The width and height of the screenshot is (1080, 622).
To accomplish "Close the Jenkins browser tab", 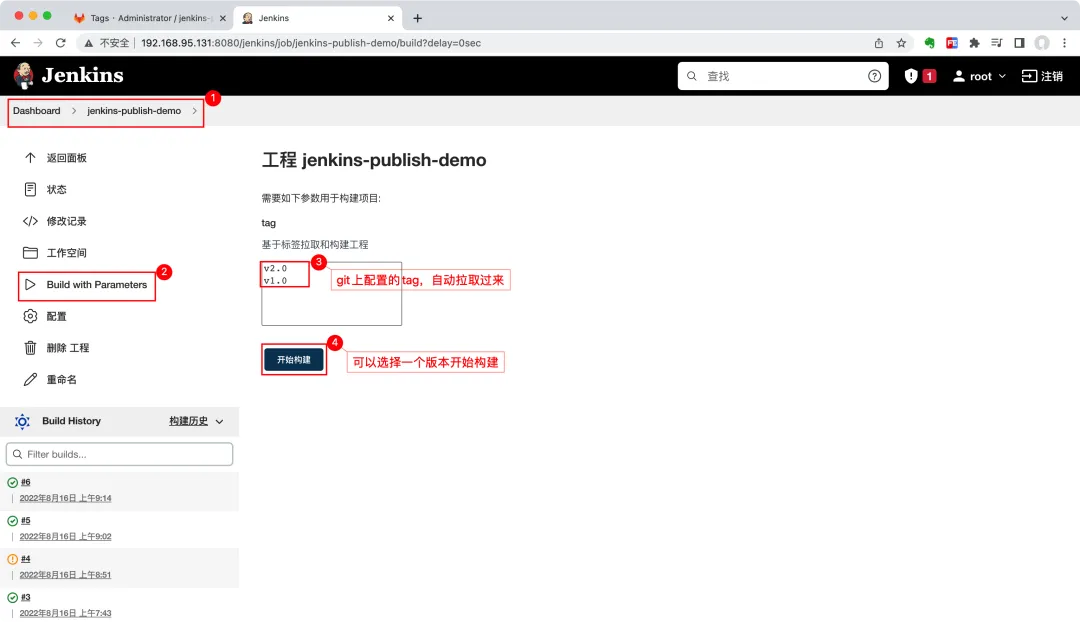I will click(x=391, y=19).
